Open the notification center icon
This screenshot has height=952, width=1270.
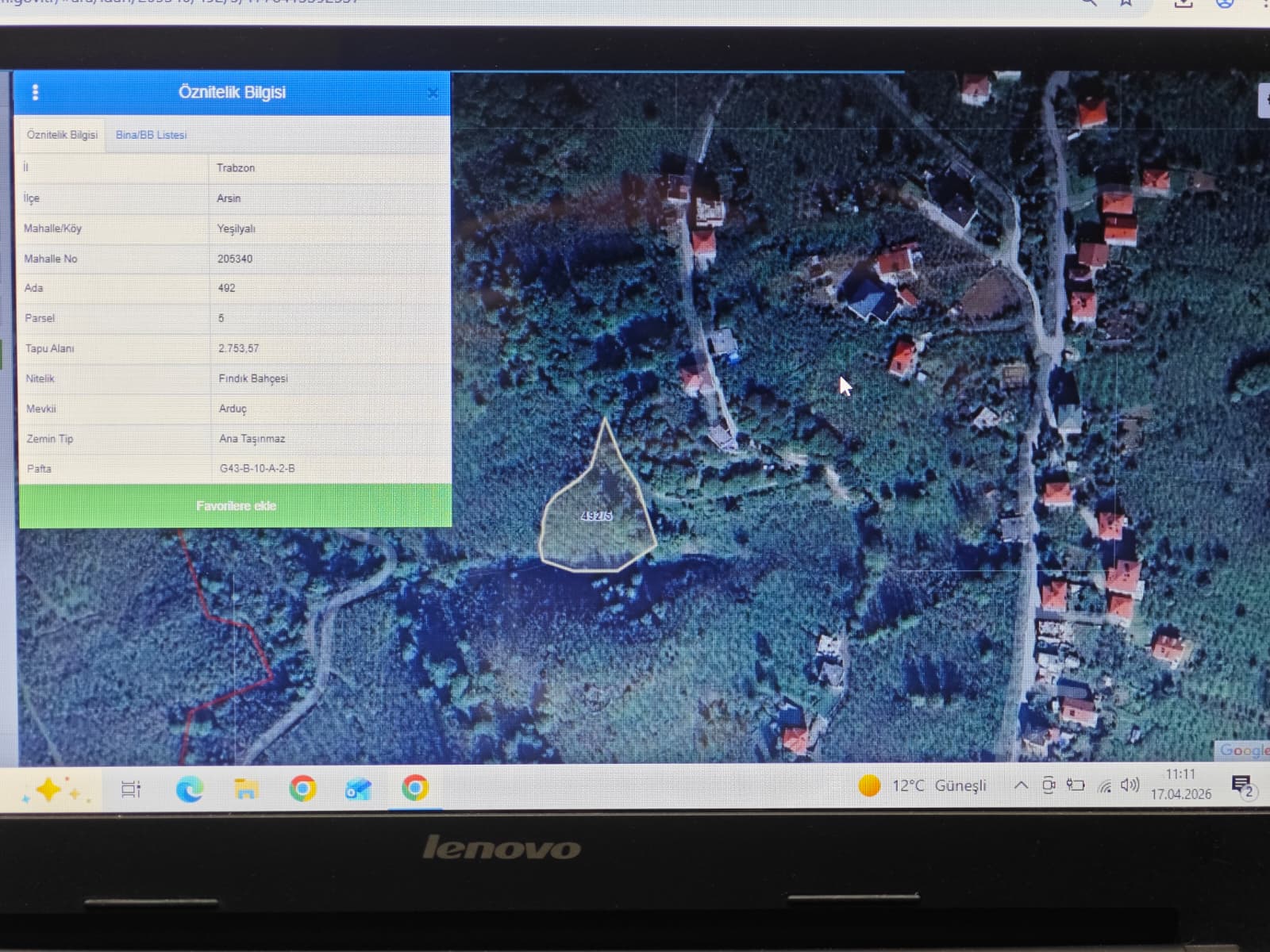point(1241,785)
